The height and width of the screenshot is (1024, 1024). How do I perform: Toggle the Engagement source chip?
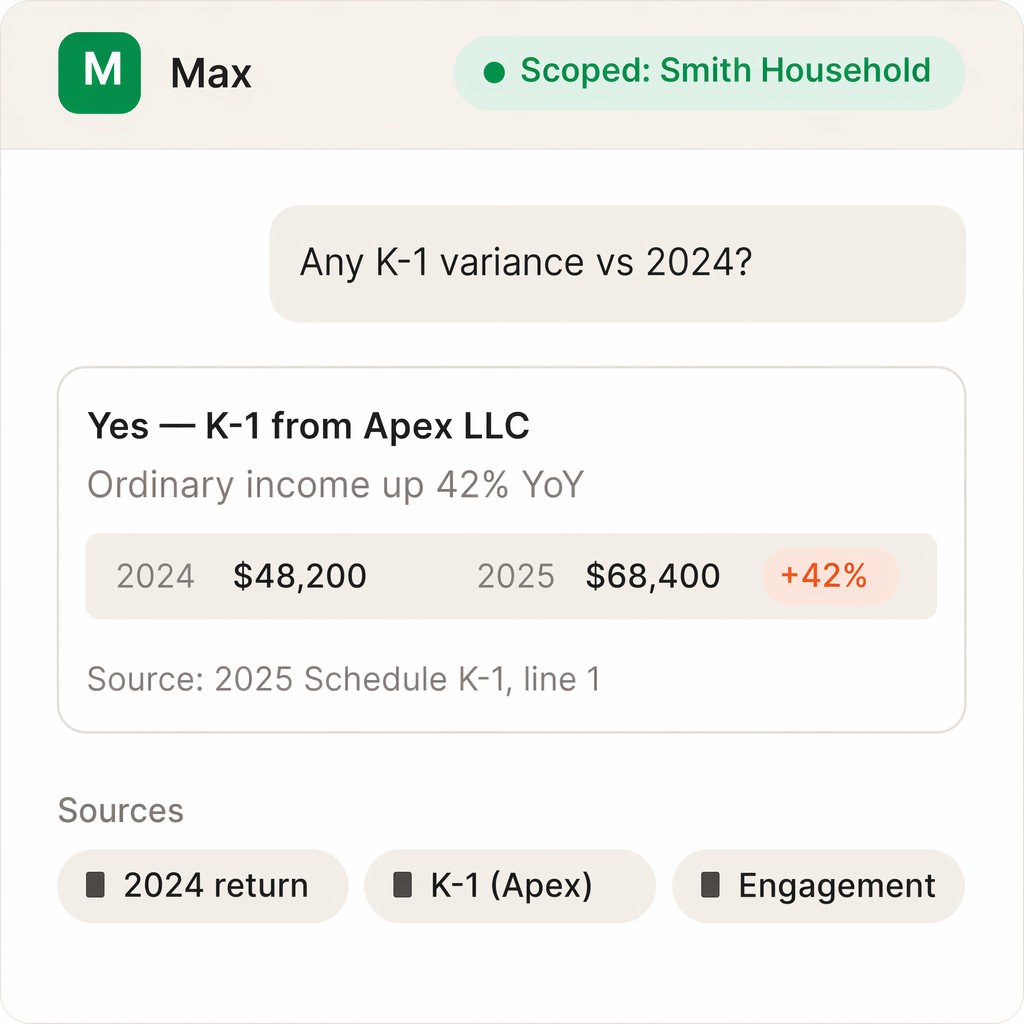(818, 885)
